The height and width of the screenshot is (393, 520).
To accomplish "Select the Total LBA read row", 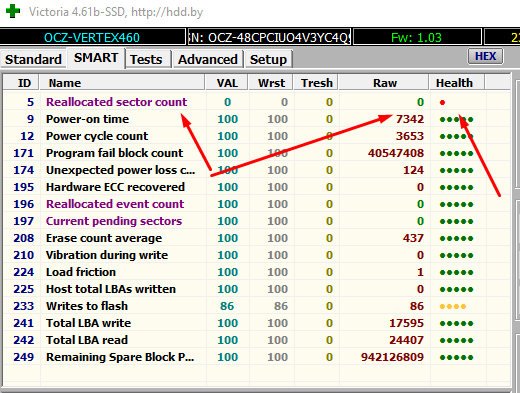I will point(257,340).
